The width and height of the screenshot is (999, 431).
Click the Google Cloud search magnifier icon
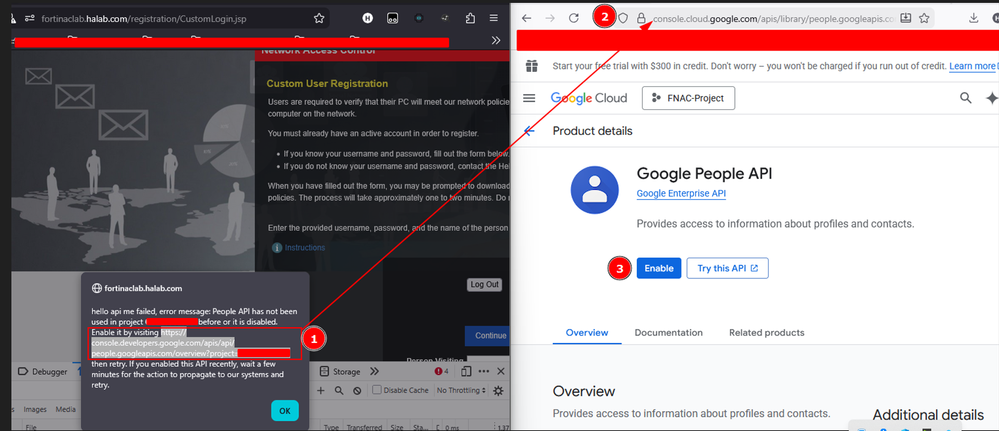pyautogui.click(x=966, y=98)
